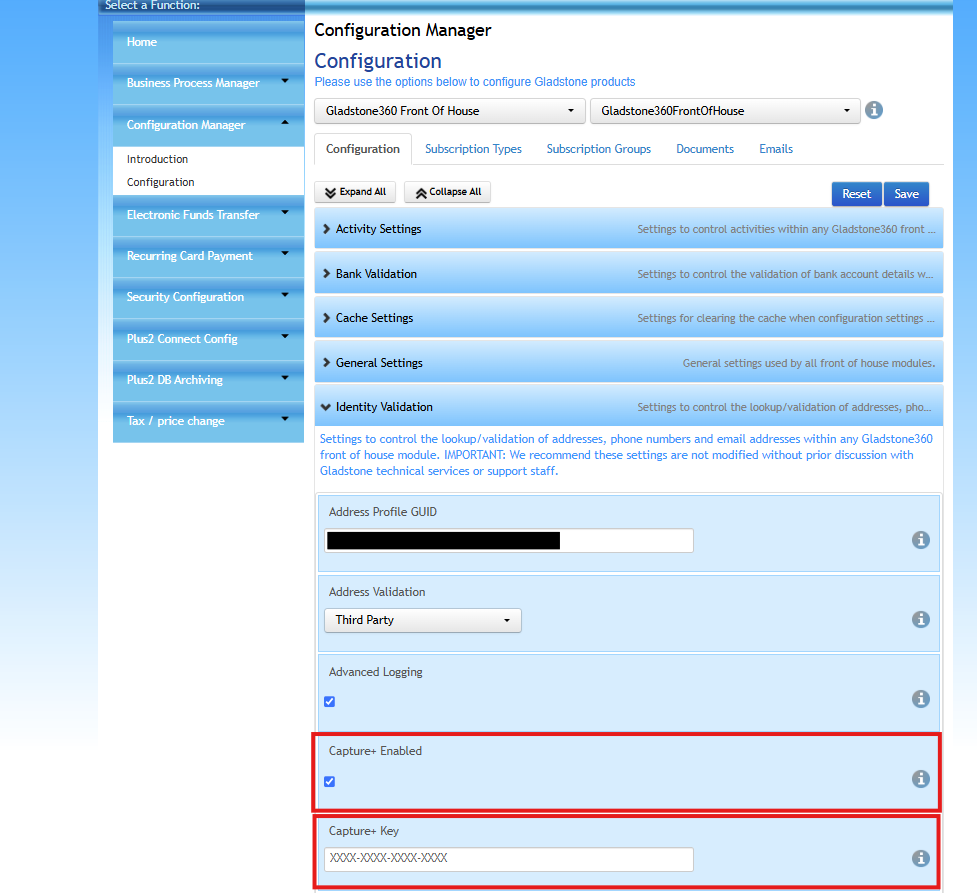The height and width of the screenshot is (893, 977).
Task: Open Introduction under Configuration Manager
Action: pyautogui.click(x=157, y=159)
